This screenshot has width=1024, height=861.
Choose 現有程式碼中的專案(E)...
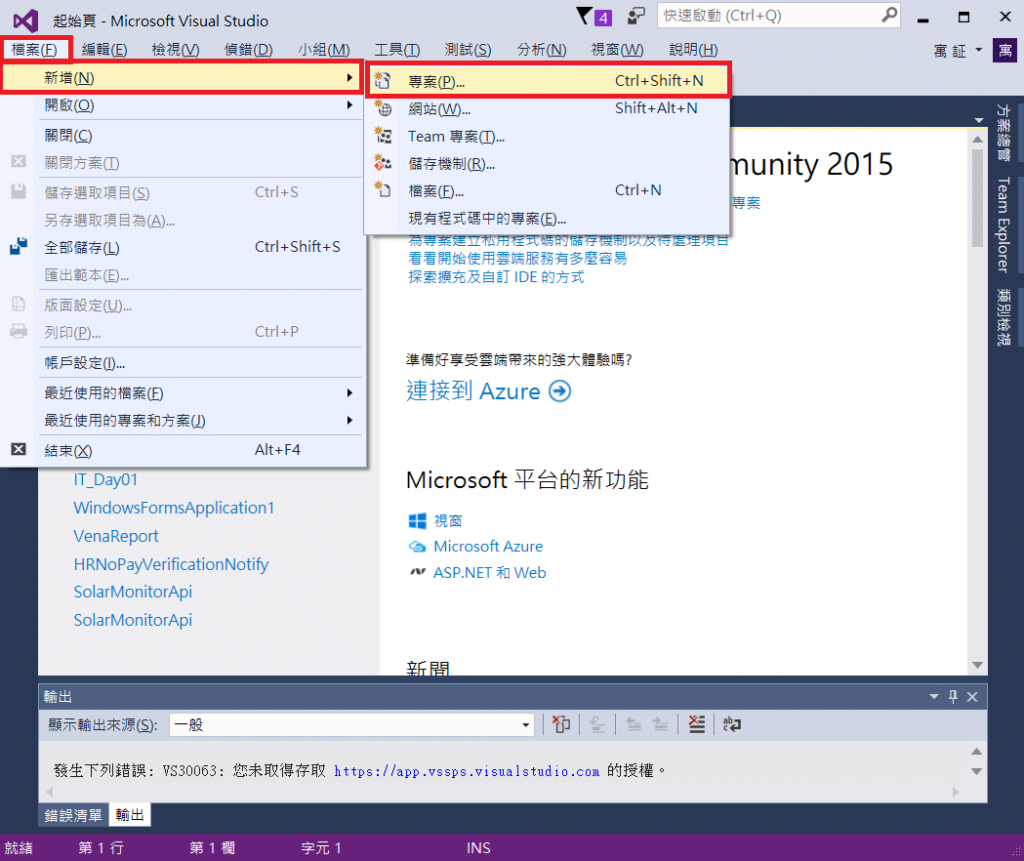(548, 218)
